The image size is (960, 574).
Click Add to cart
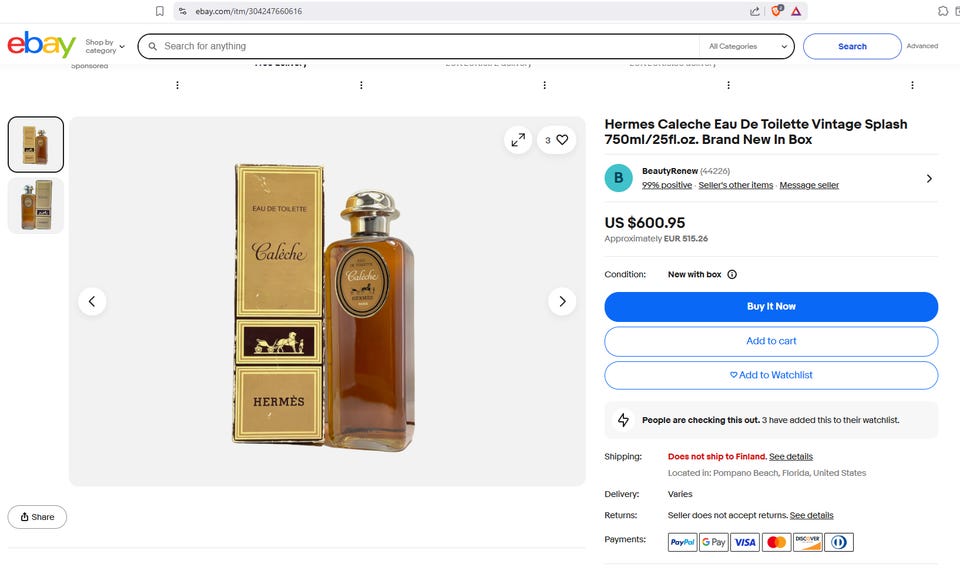coord(771,341)
